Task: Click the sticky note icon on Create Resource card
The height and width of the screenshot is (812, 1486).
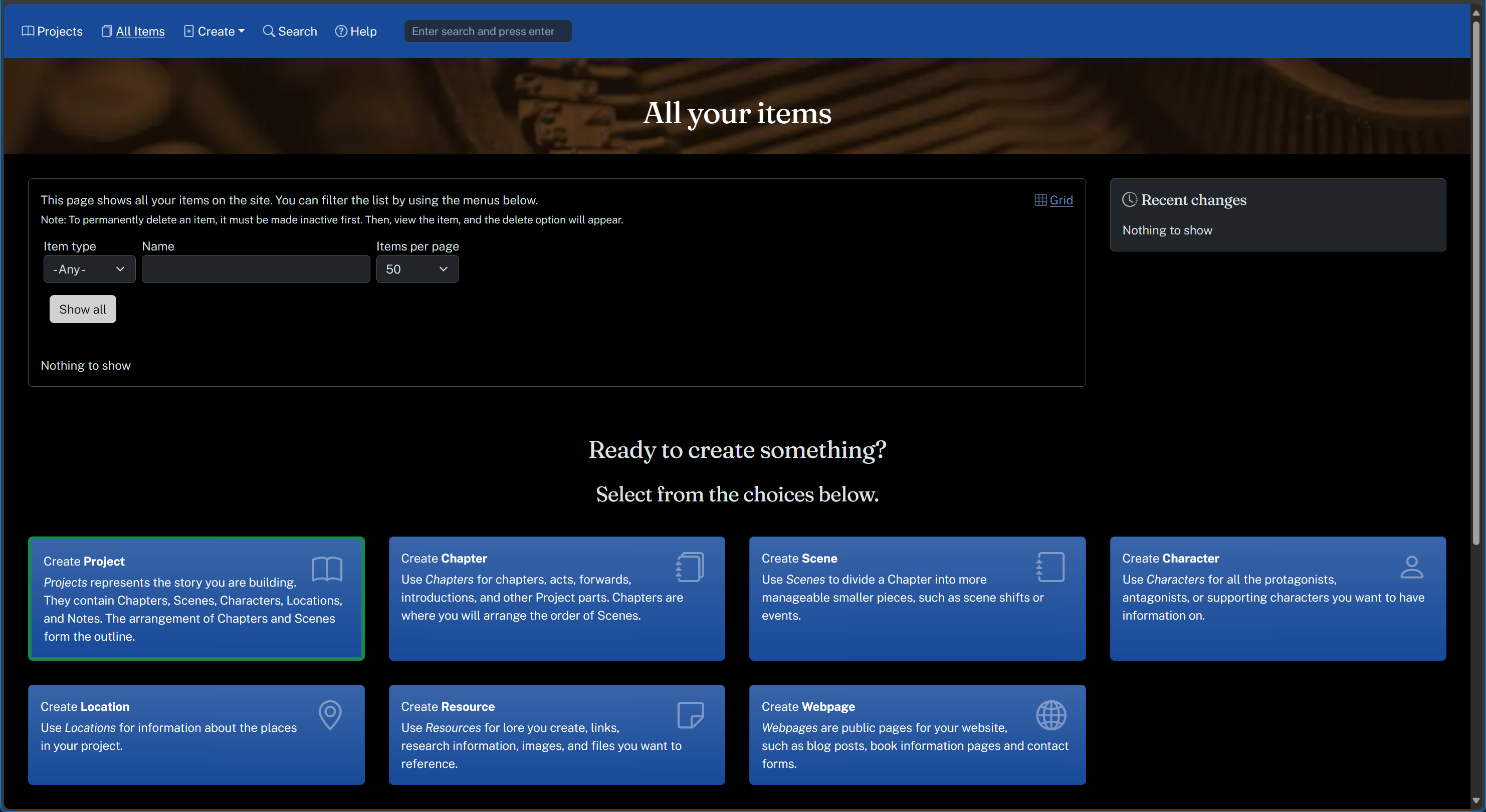Action: click(x=690, y=715)
